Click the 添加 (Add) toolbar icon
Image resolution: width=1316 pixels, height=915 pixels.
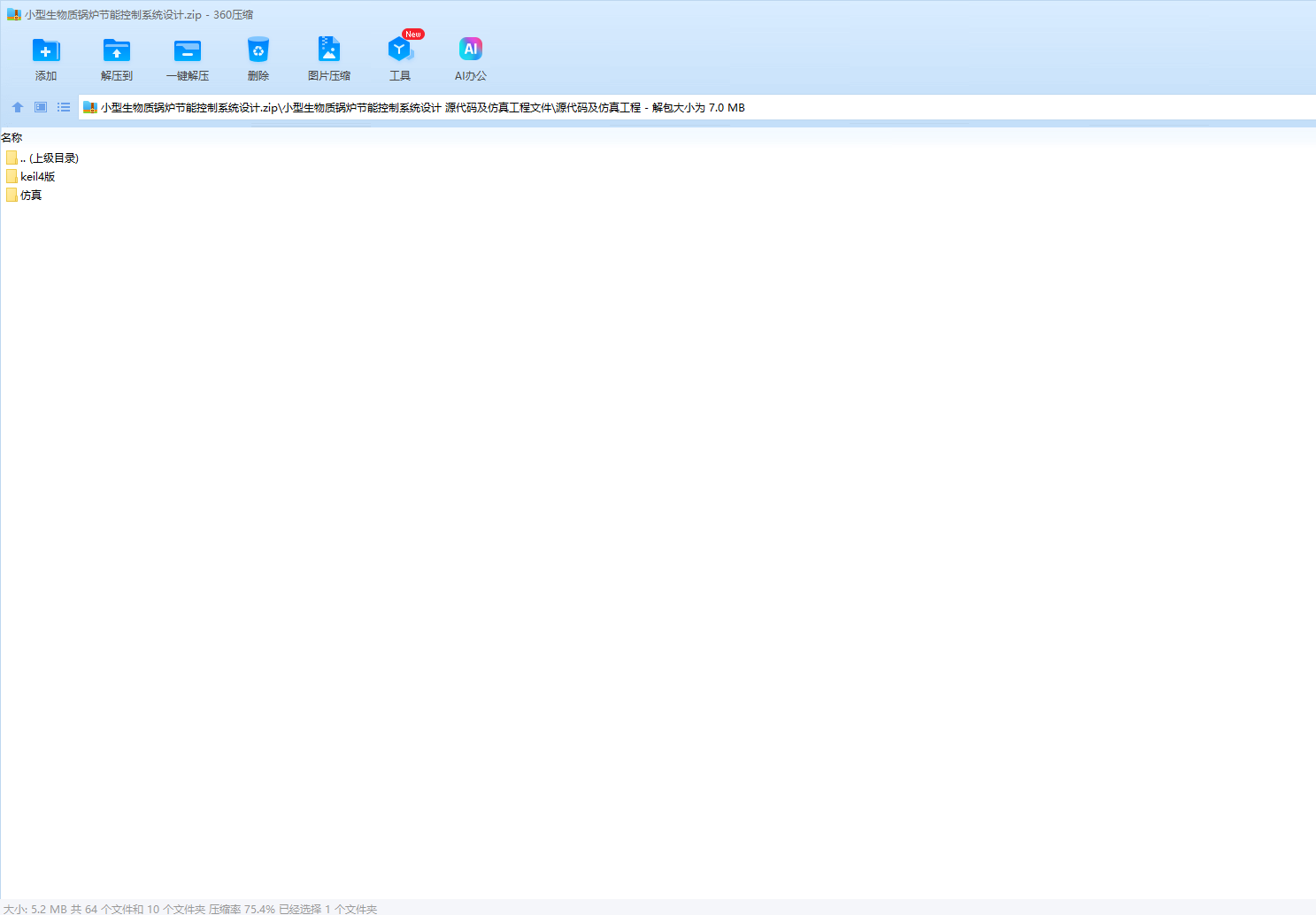pos(46,50)
